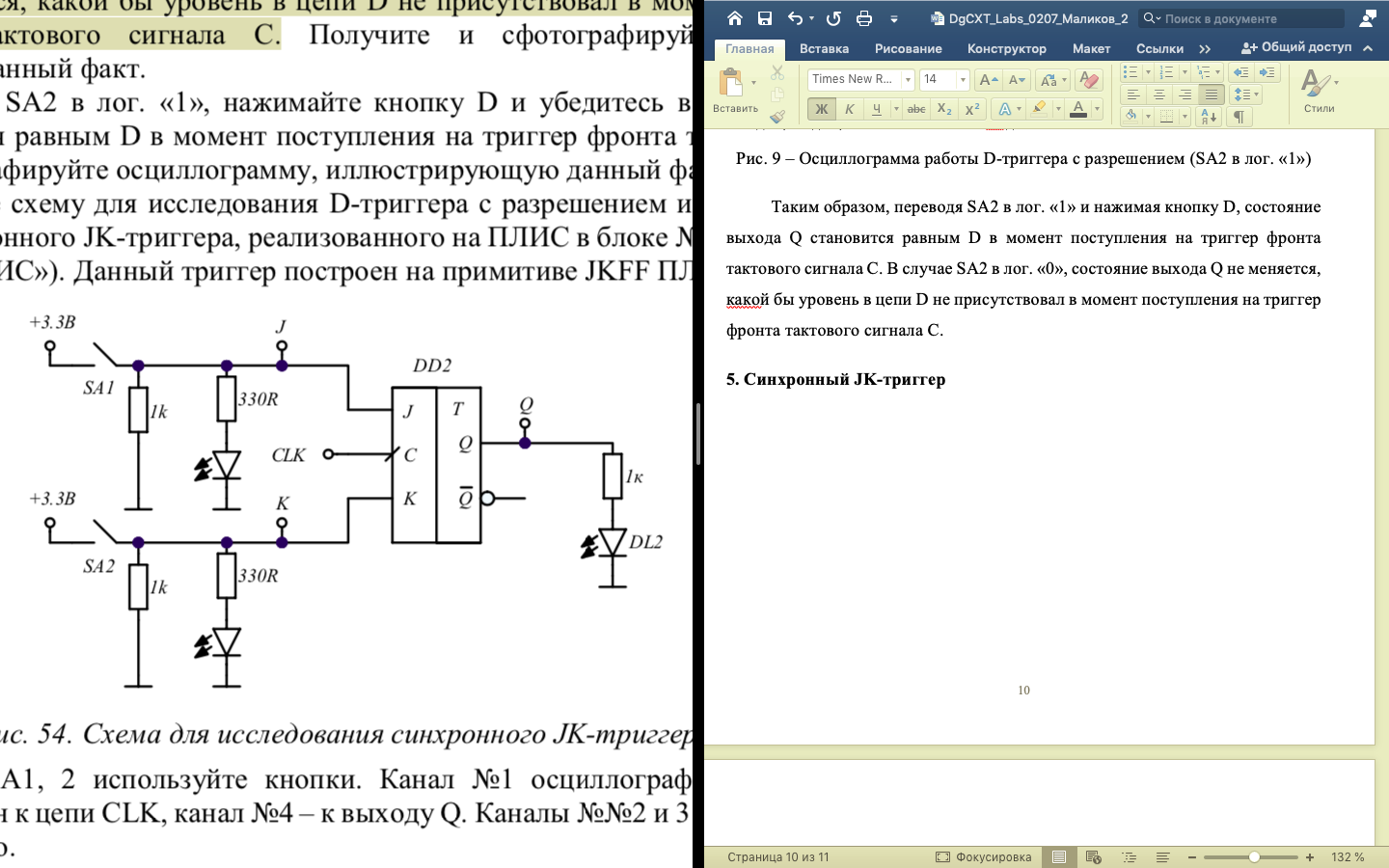Show more ribbon tabs with the chevron
This screenshot has width=1389, height=868.
1205,48
